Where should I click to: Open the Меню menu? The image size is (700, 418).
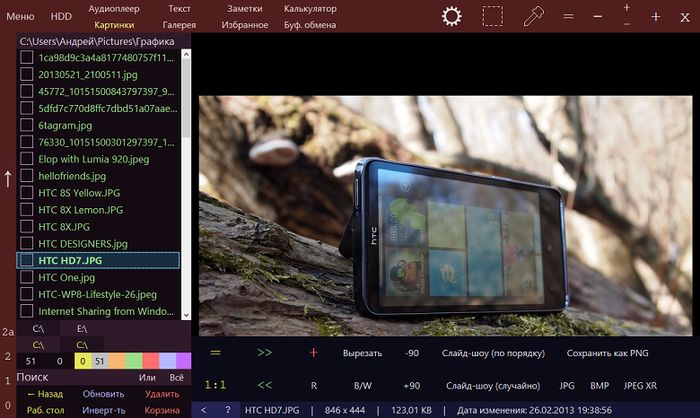(x=20, y=17)
